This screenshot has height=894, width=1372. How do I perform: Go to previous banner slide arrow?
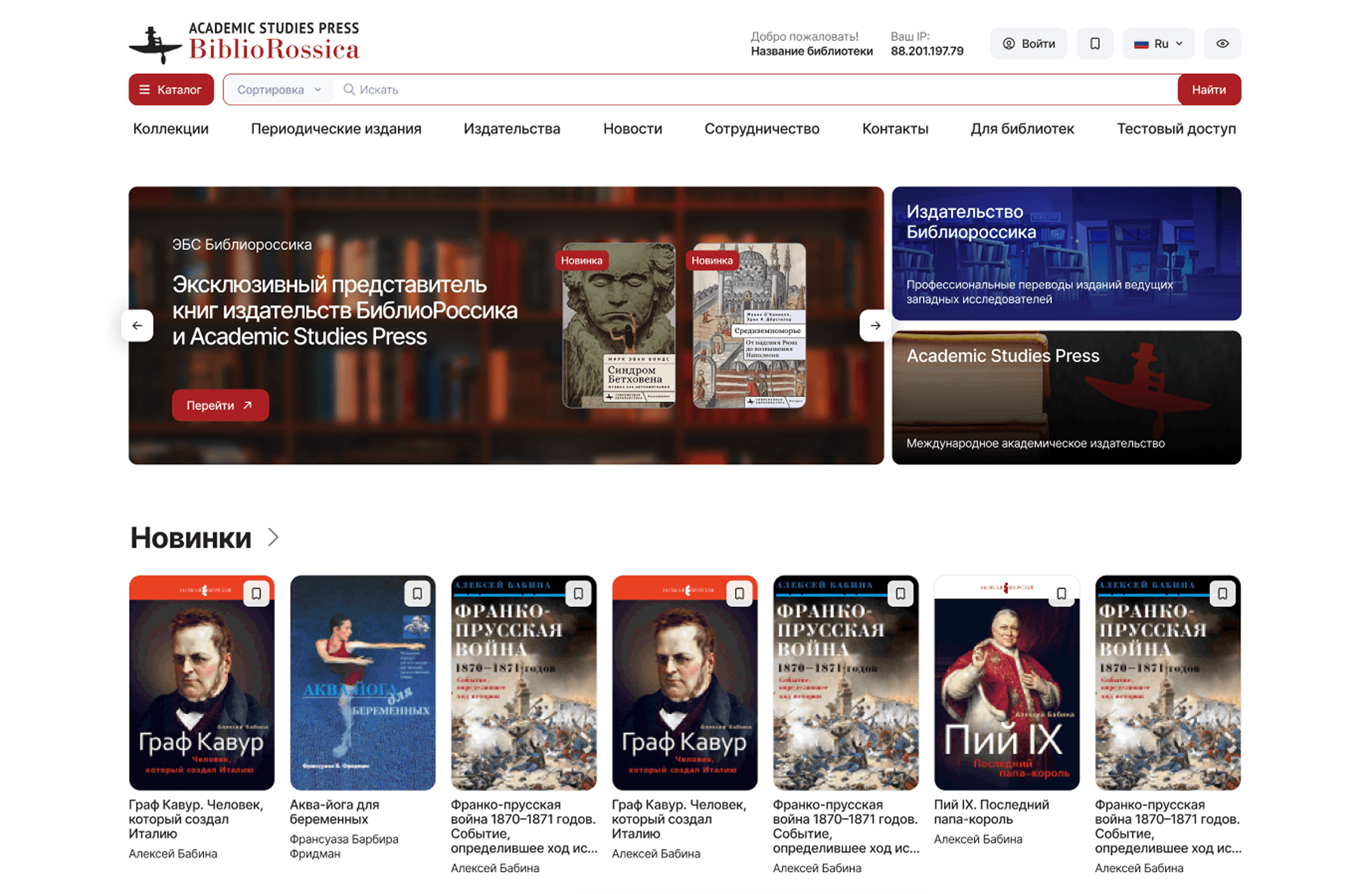pos(137,326)
